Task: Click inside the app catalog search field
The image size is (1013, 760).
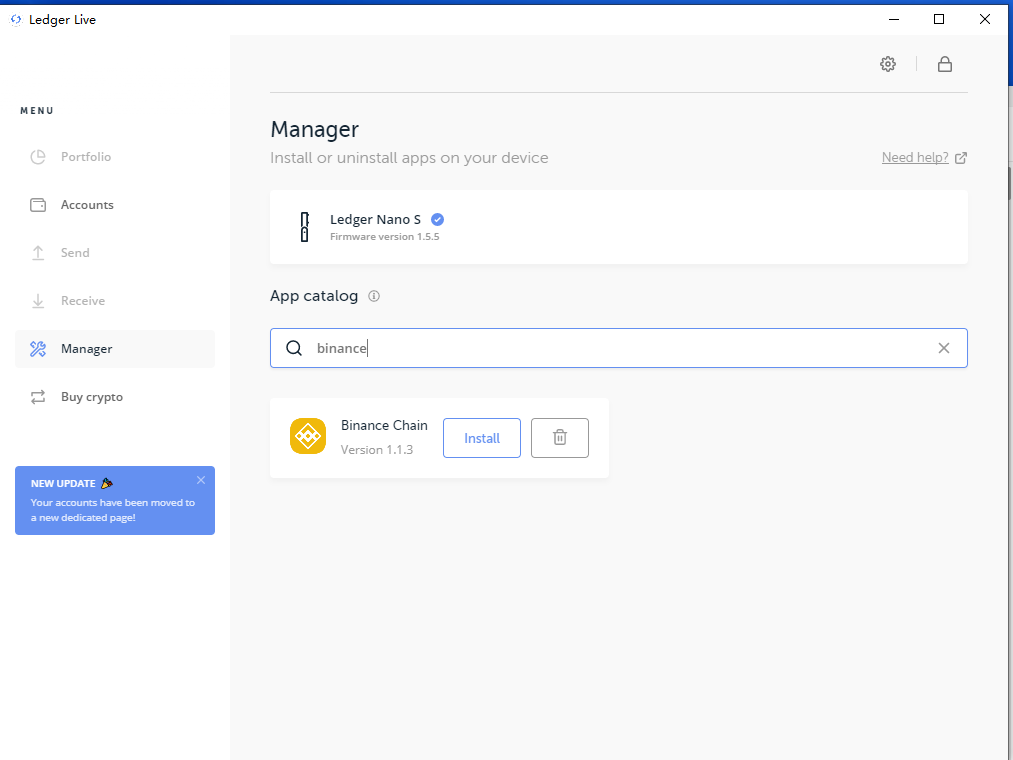Action: pyautogui.click(x=620, y=348)
